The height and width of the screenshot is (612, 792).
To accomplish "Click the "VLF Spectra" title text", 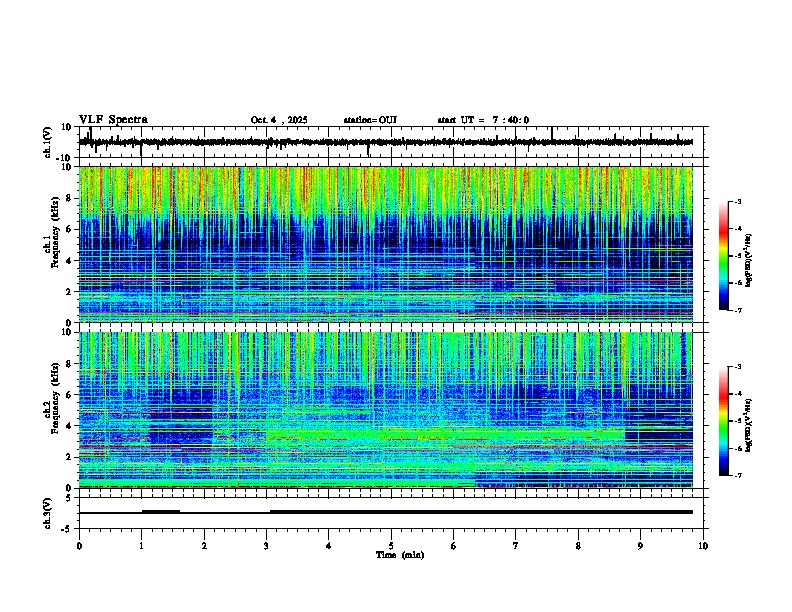I will 113,120.
